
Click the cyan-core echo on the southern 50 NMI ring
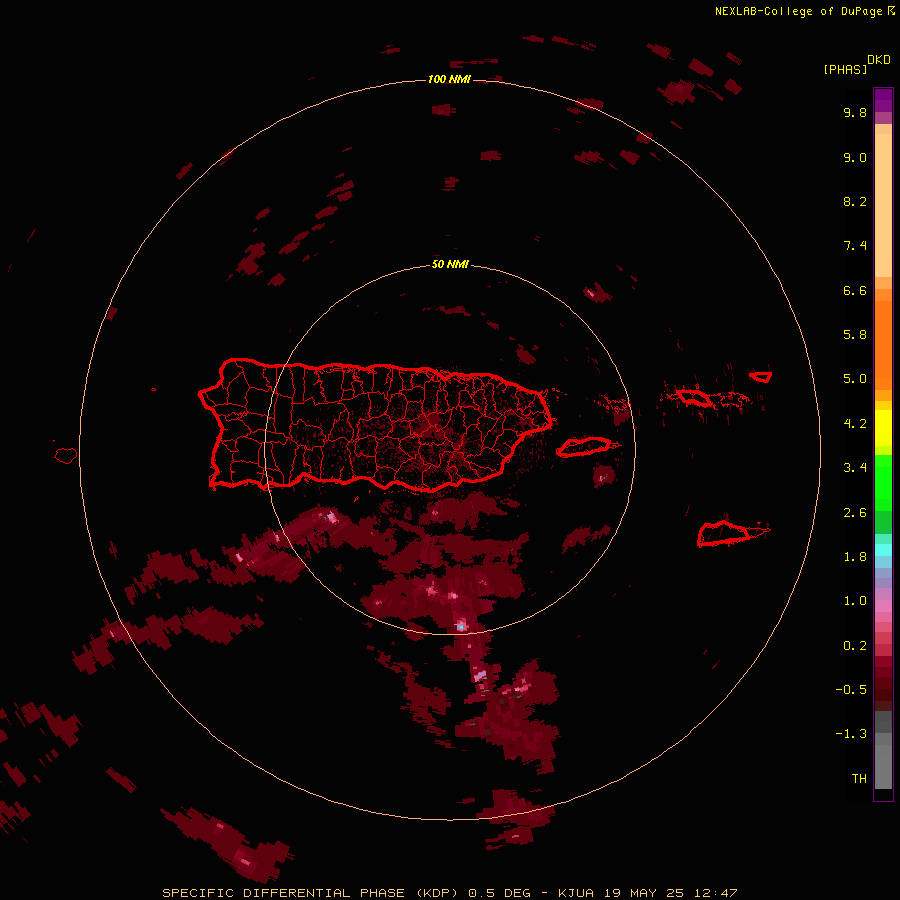point(461,626)
